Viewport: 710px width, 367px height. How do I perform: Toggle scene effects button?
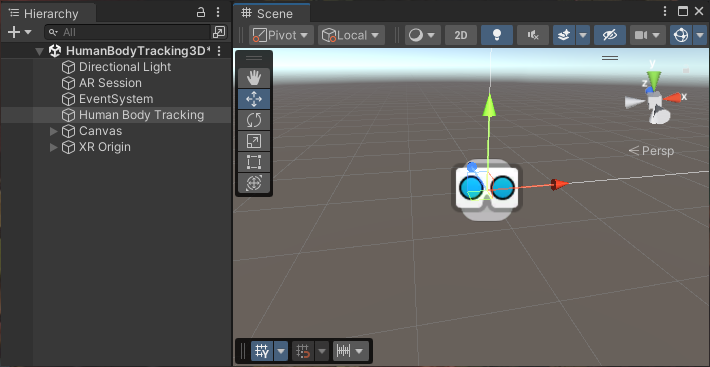564,35
